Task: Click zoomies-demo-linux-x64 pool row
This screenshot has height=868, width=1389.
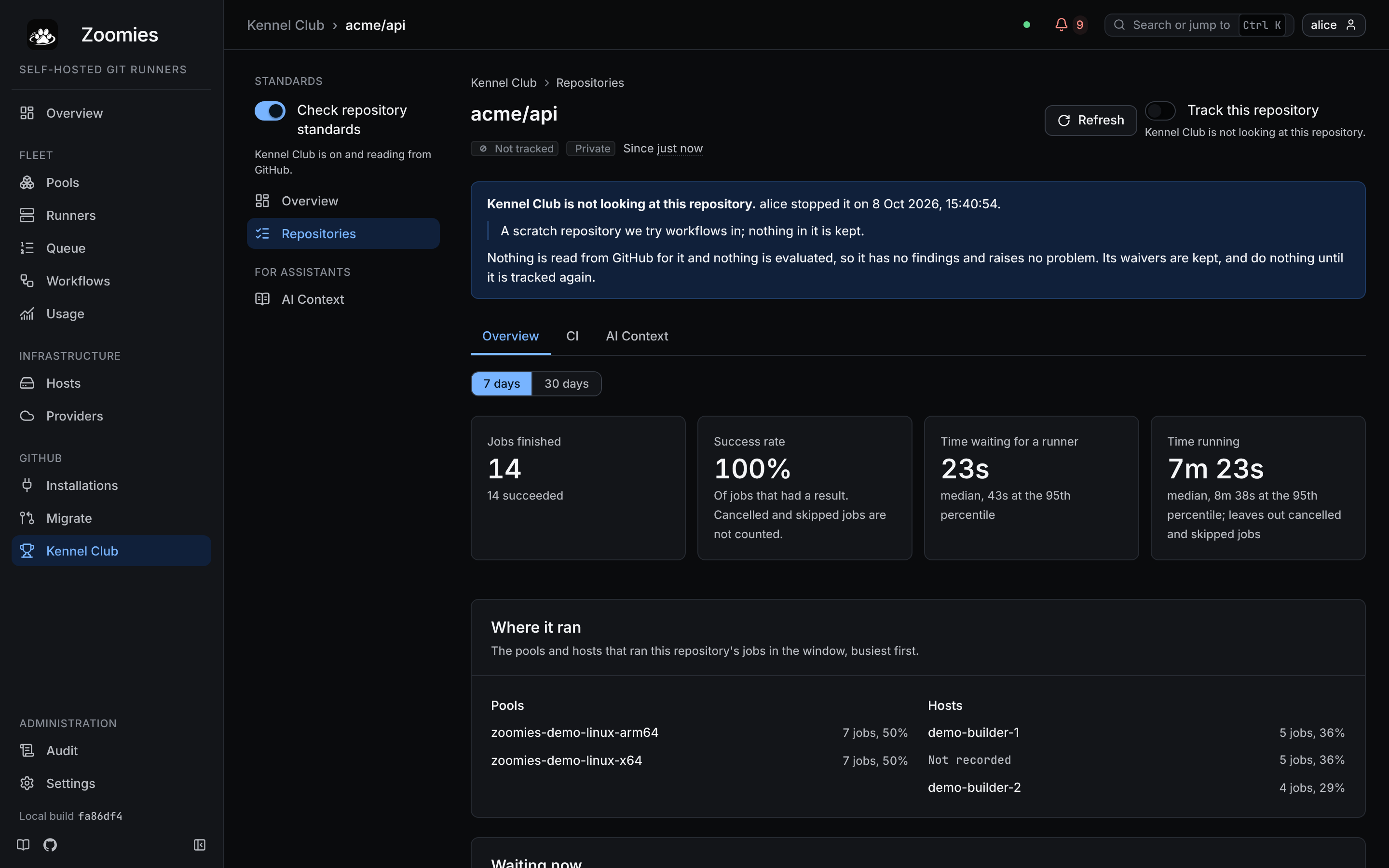Action: [699, 760]
